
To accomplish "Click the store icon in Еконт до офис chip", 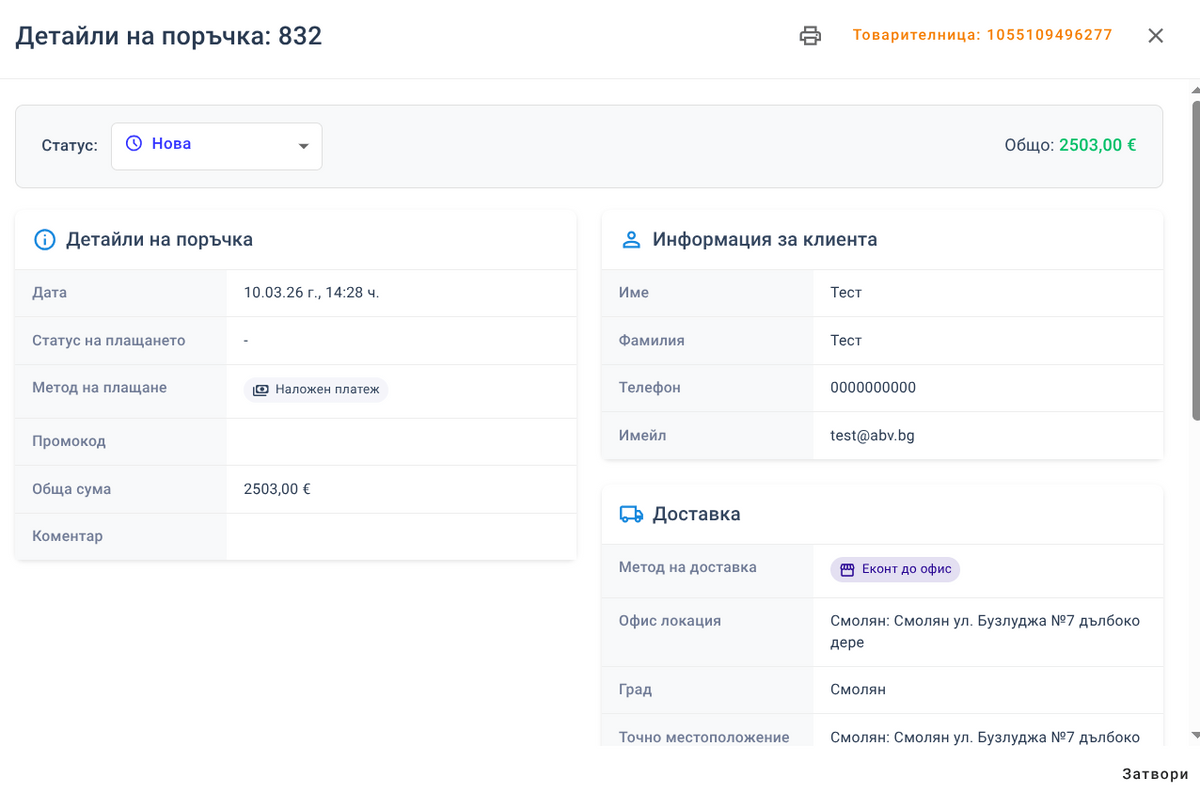I will [847, 570].
